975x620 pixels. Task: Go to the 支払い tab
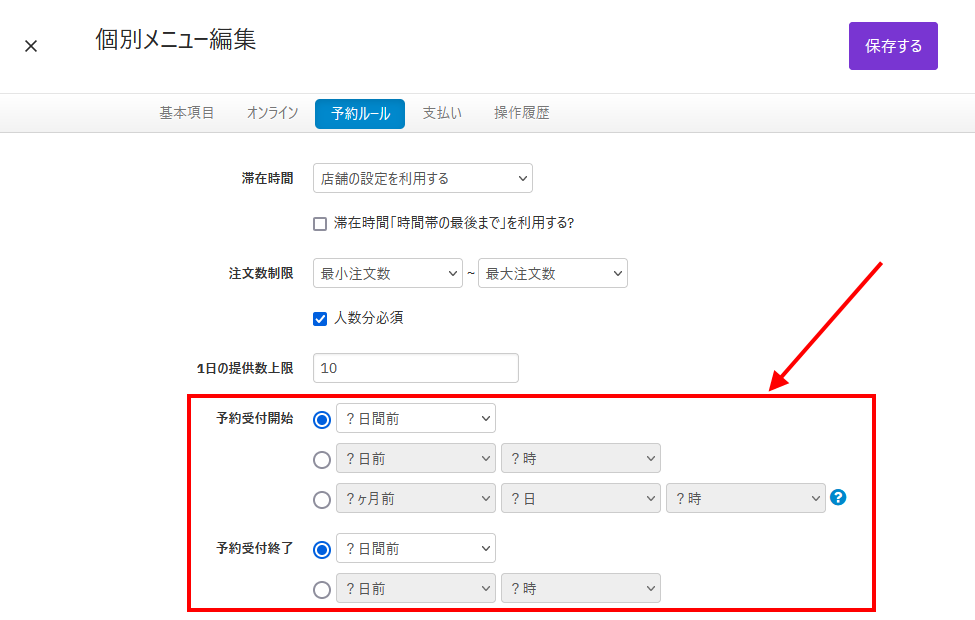click(442, 113)
